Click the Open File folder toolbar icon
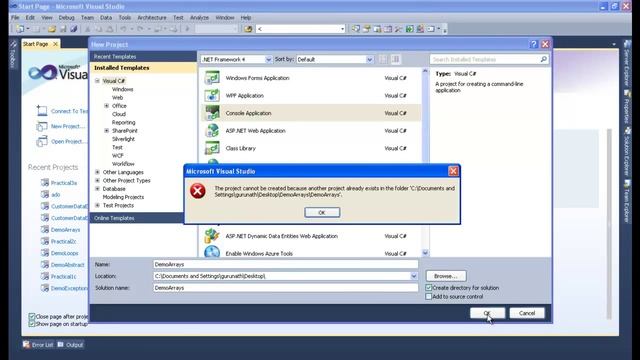Screen dimensions: 640x360 click(x=52, y=29)
